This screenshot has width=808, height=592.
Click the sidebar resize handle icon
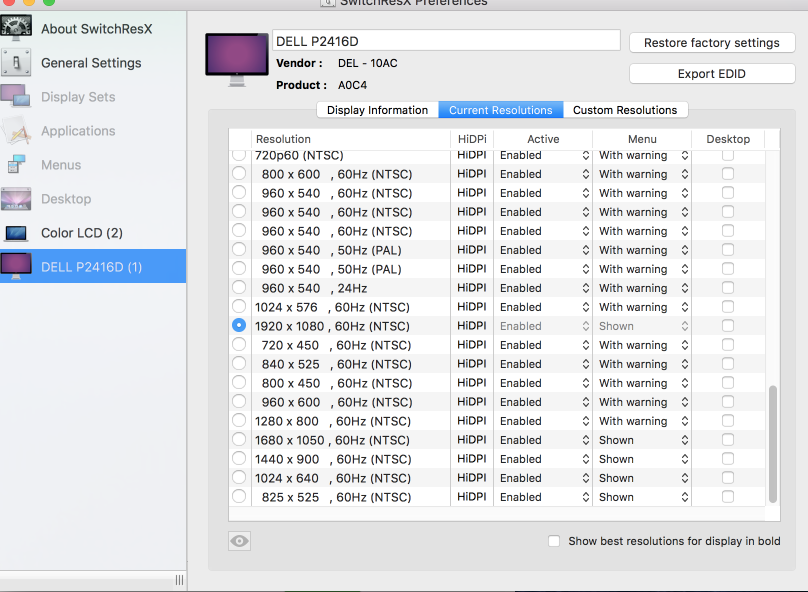(179, 580)
